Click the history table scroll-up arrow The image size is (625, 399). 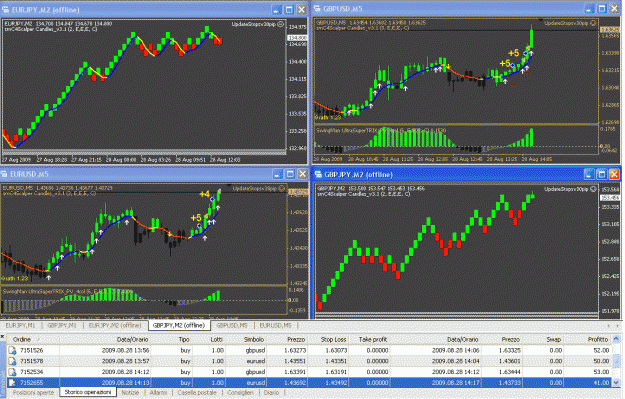coord(617,340)
